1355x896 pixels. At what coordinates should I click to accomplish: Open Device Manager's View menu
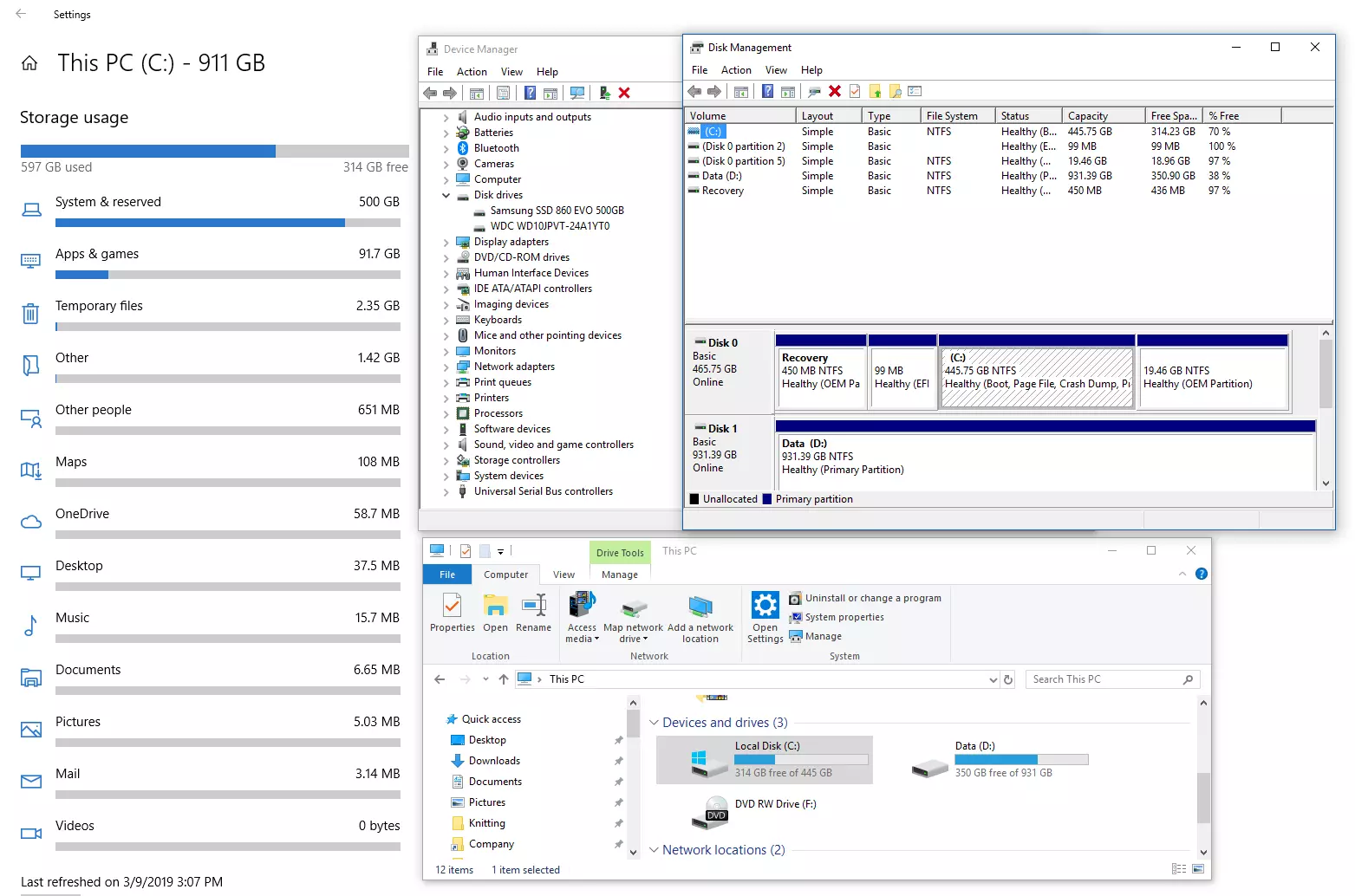tap(511, 72)
